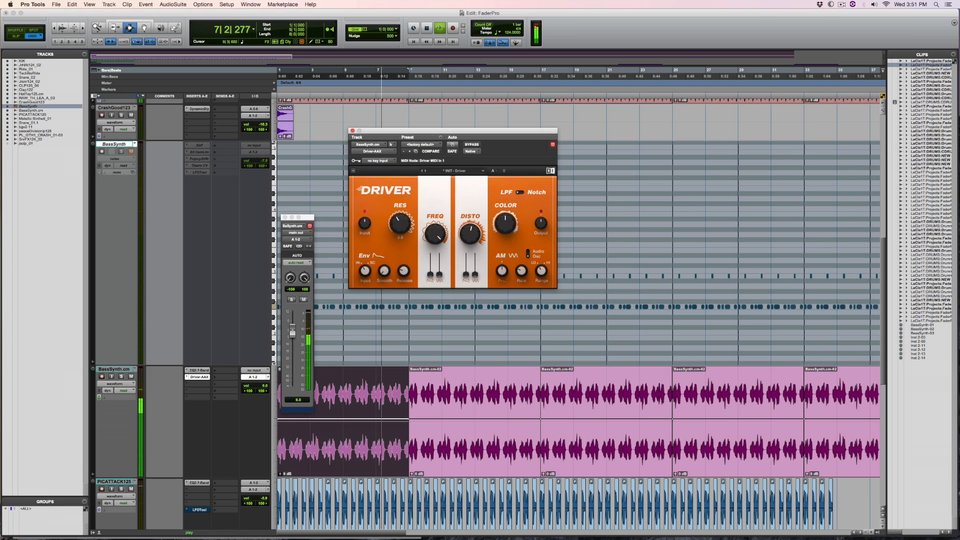
Task: Click the Driver-AAX insert on BassSynth.cm track
Action: [198, 377]
